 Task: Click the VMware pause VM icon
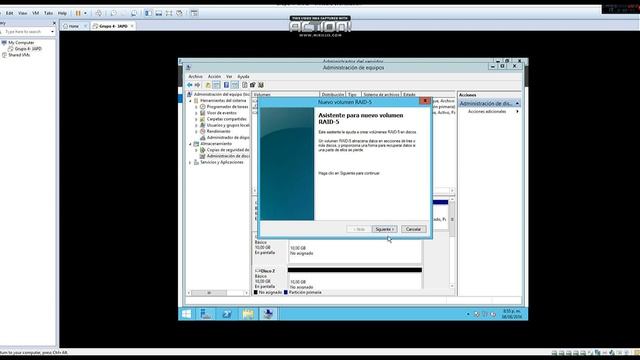[78, 13]
